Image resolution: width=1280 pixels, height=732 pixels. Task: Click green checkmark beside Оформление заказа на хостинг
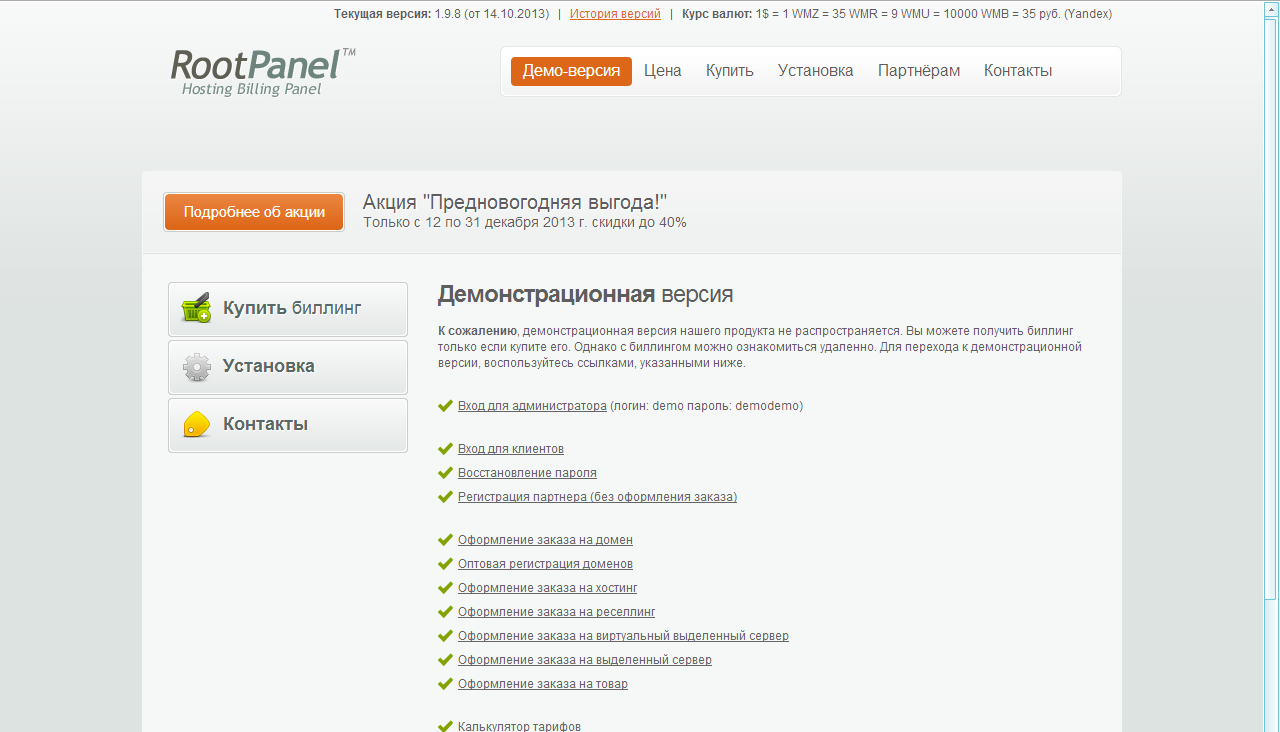(x=445, y=588)
